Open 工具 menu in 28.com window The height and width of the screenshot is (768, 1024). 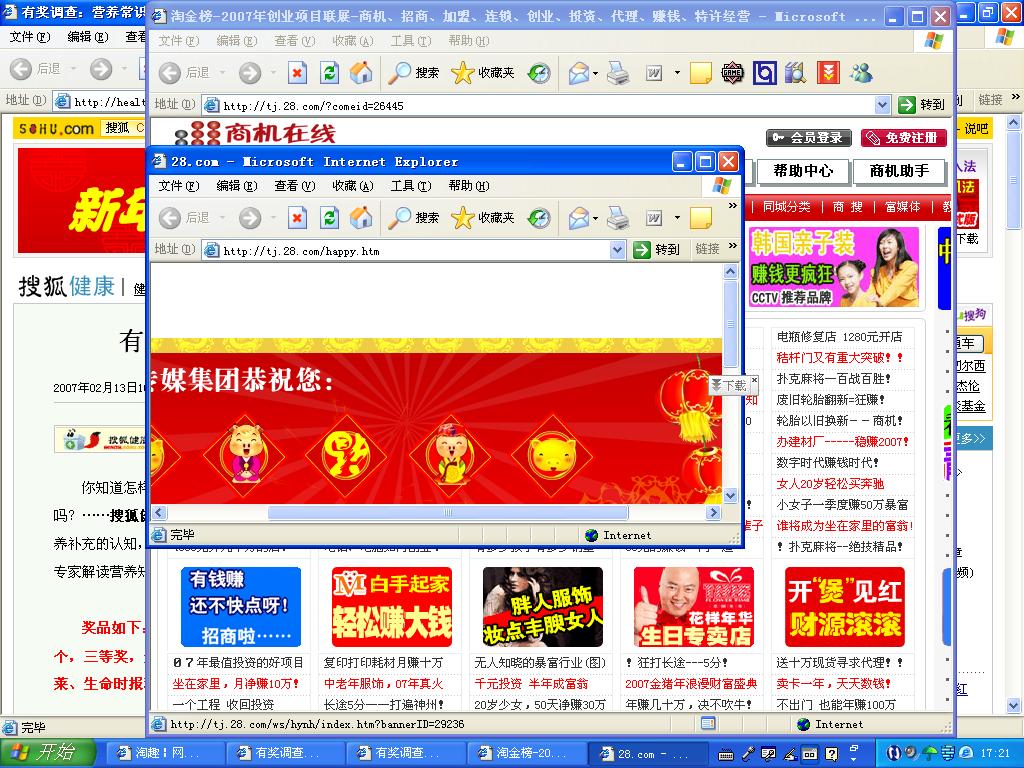click(x=411, y=186)
